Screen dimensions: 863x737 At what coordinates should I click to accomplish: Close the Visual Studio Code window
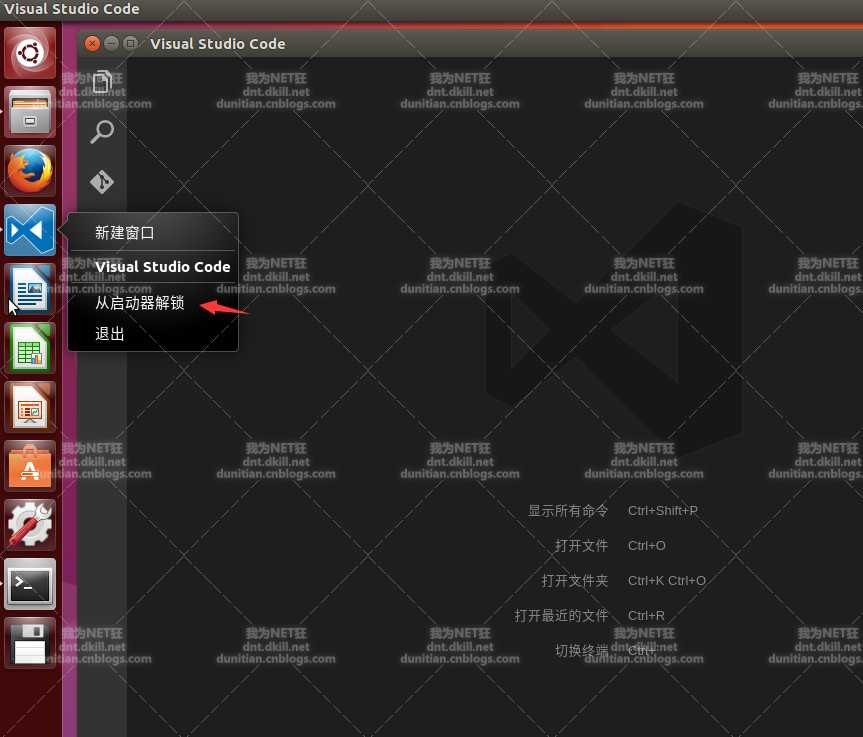(x=92, y=43)
